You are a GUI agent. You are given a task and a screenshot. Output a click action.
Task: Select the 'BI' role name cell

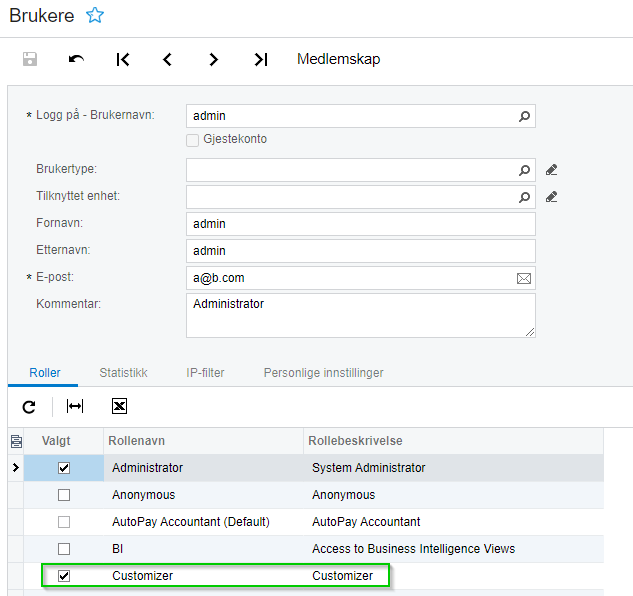click(203, 549)
